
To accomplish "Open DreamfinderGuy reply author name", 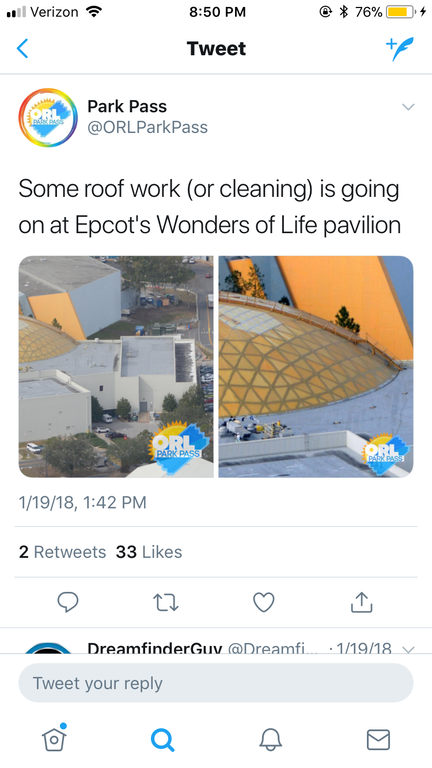I will point(154,648).
